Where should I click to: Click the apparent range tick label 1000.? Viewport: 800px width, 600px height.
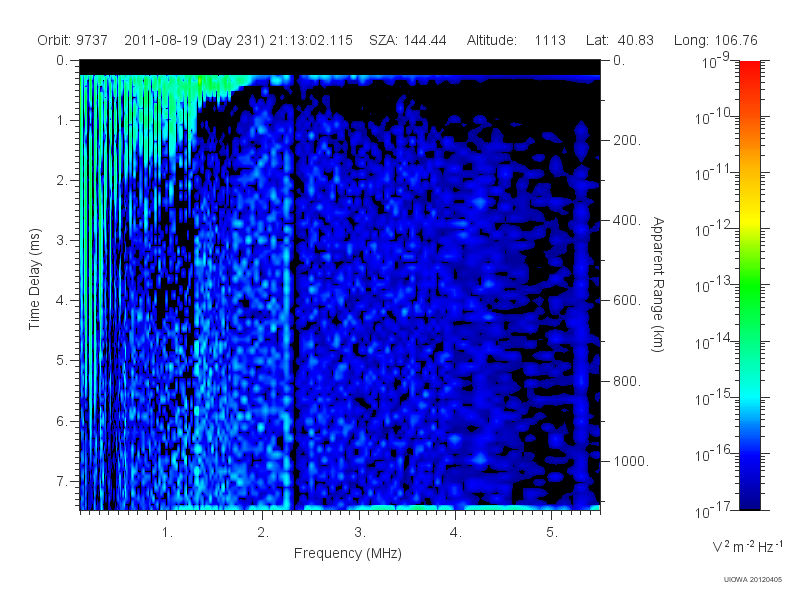(x=631, y=461)
